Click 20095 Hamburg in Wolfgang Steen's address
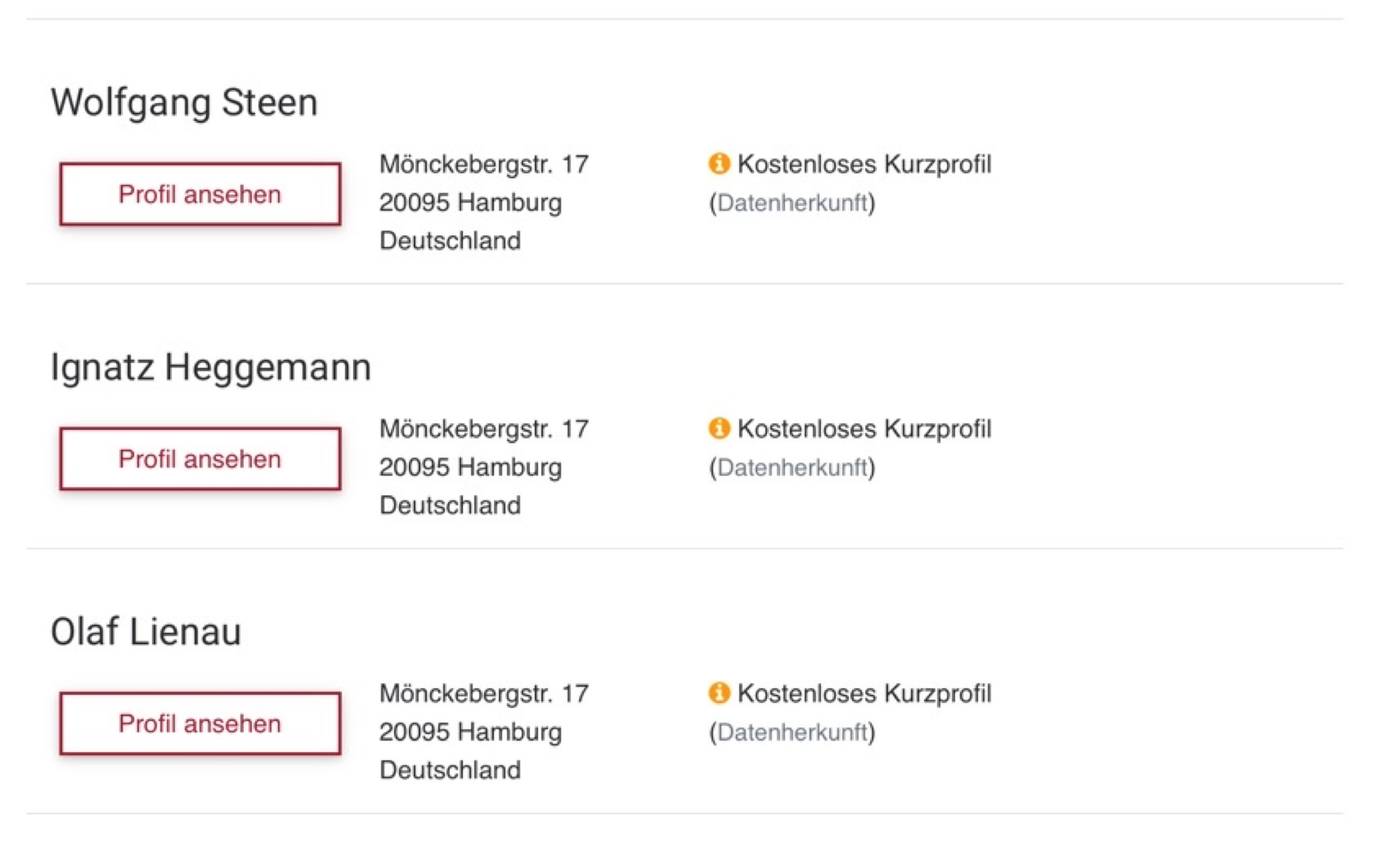 point(470,202)
